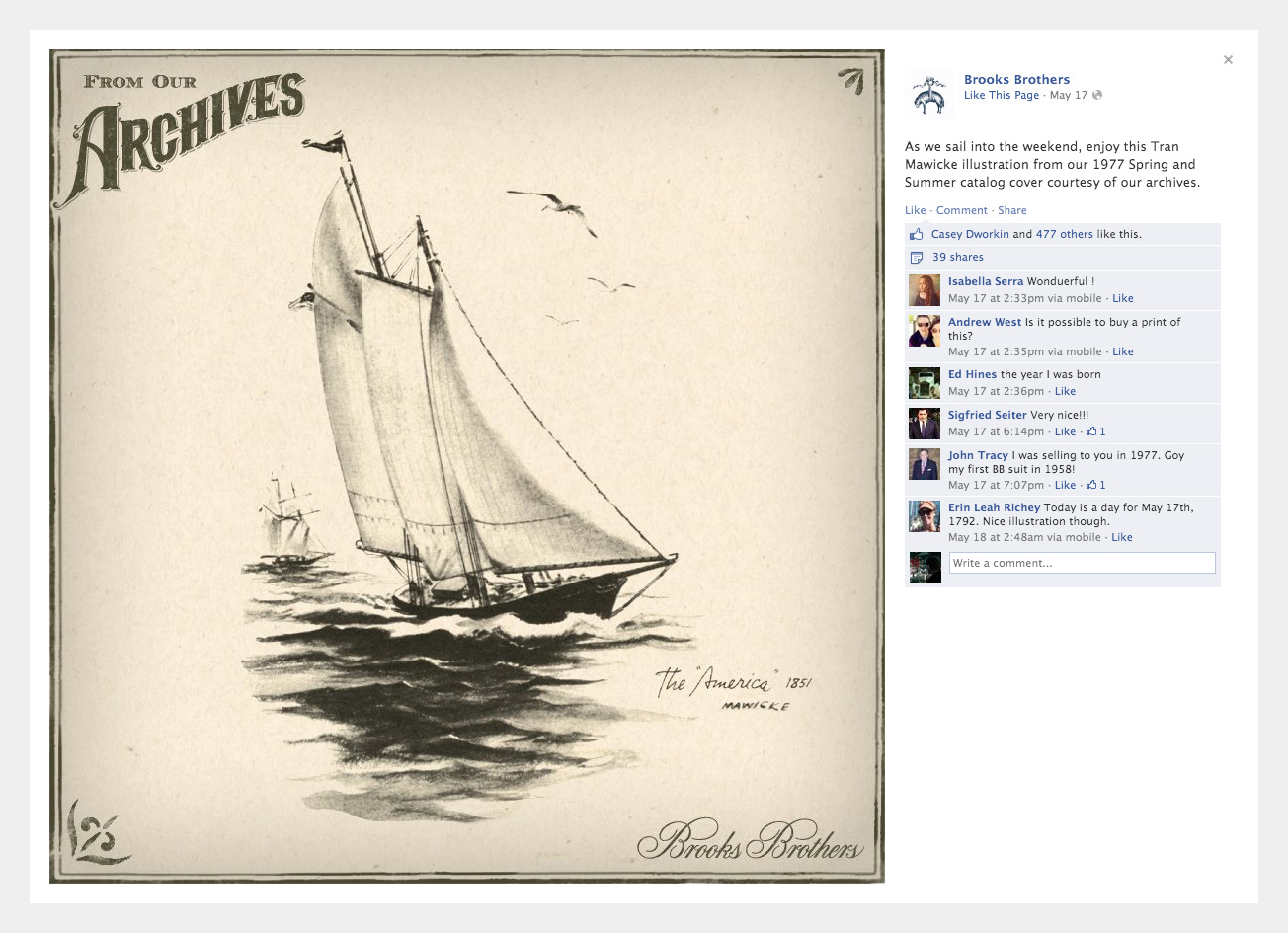Click the sailboat archive illustration
1288x933 pixels.
coord(467,466)
